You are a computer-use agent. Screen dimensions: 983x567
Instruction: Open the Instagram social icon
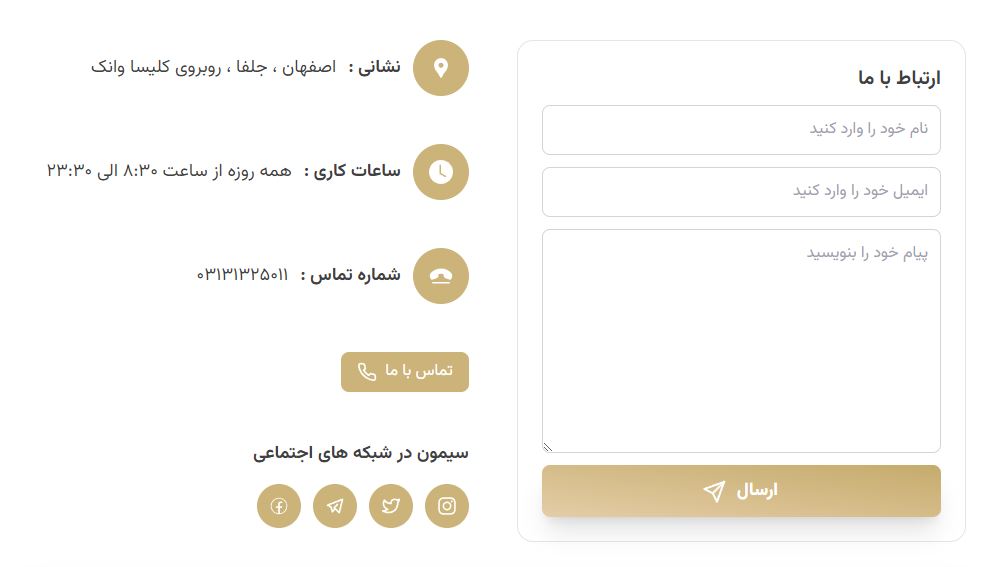click(x=446, y=506)
